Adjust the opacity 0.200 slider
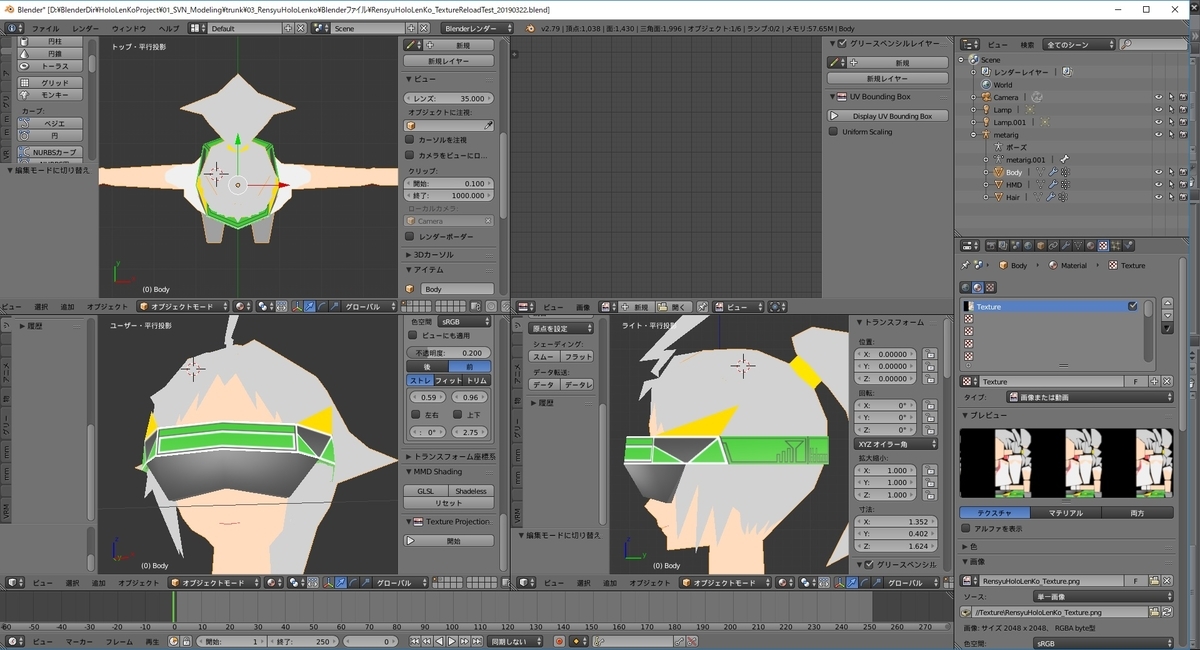 [450, 353]
